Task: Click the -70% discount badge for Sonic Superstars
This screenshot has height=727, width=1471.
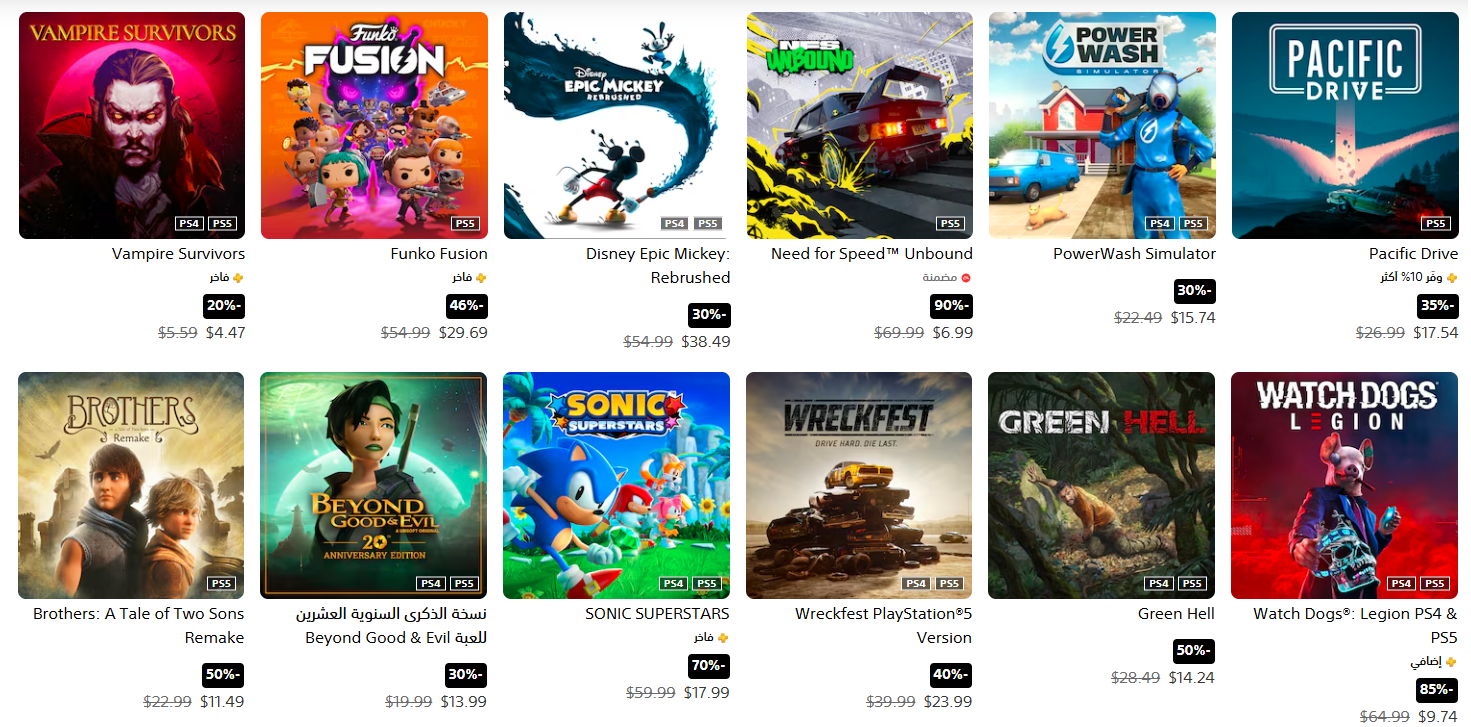Action: tap(709, 666)
